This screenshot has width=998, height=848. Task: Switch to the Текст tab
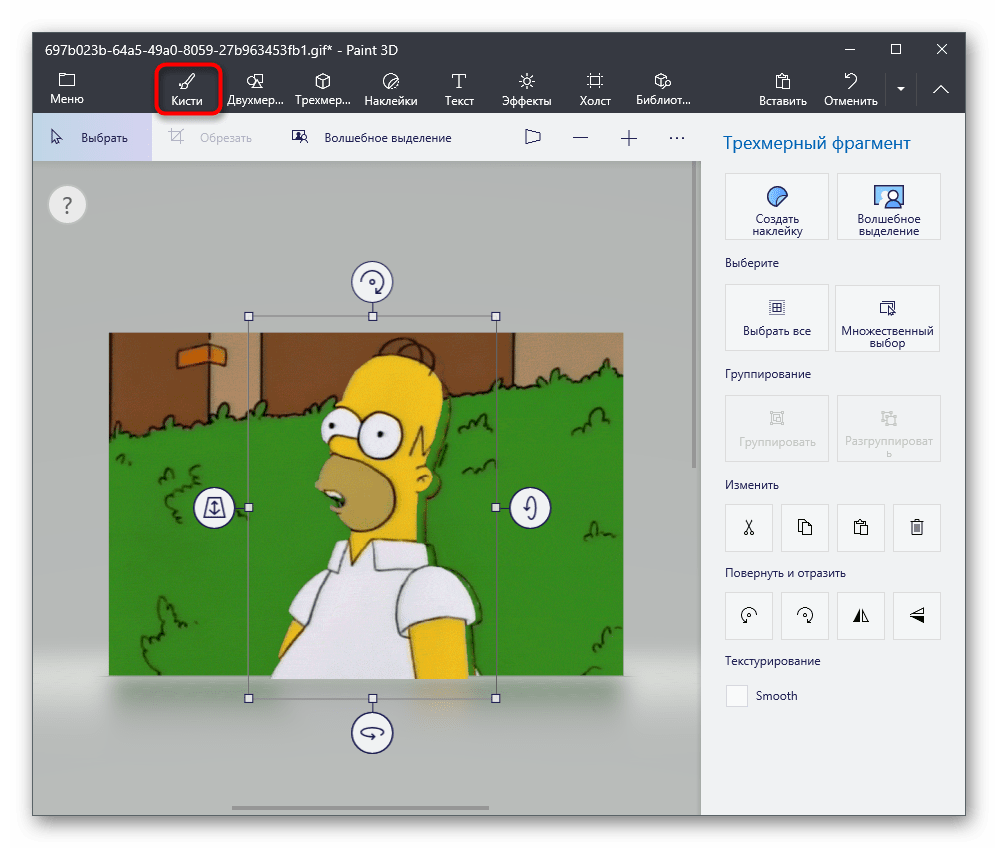pyautogui.click(x=459, y=89)
